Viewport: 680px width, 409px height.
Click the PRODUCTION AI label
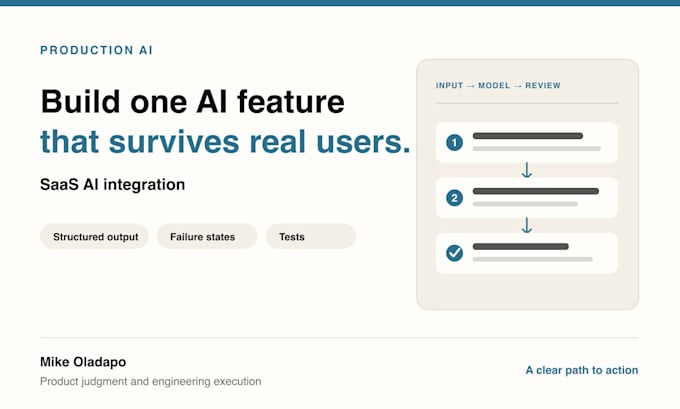pos(96,50)
